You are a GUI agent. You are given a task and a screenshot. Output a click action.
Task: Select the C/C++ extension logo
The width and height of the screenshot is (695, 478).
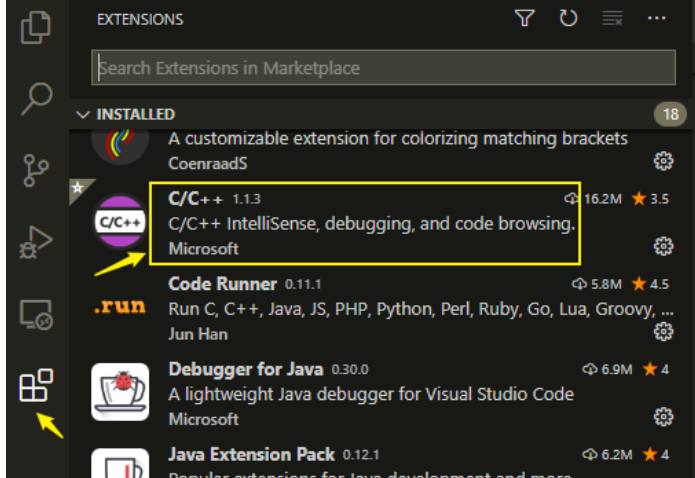tap(120, 221)
